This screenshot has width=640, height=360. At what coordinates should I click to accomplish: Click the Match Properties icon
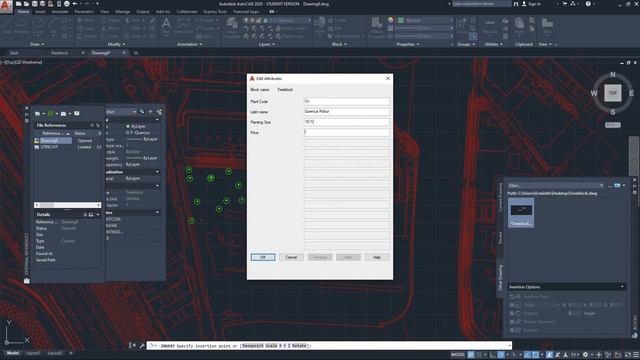377,26
